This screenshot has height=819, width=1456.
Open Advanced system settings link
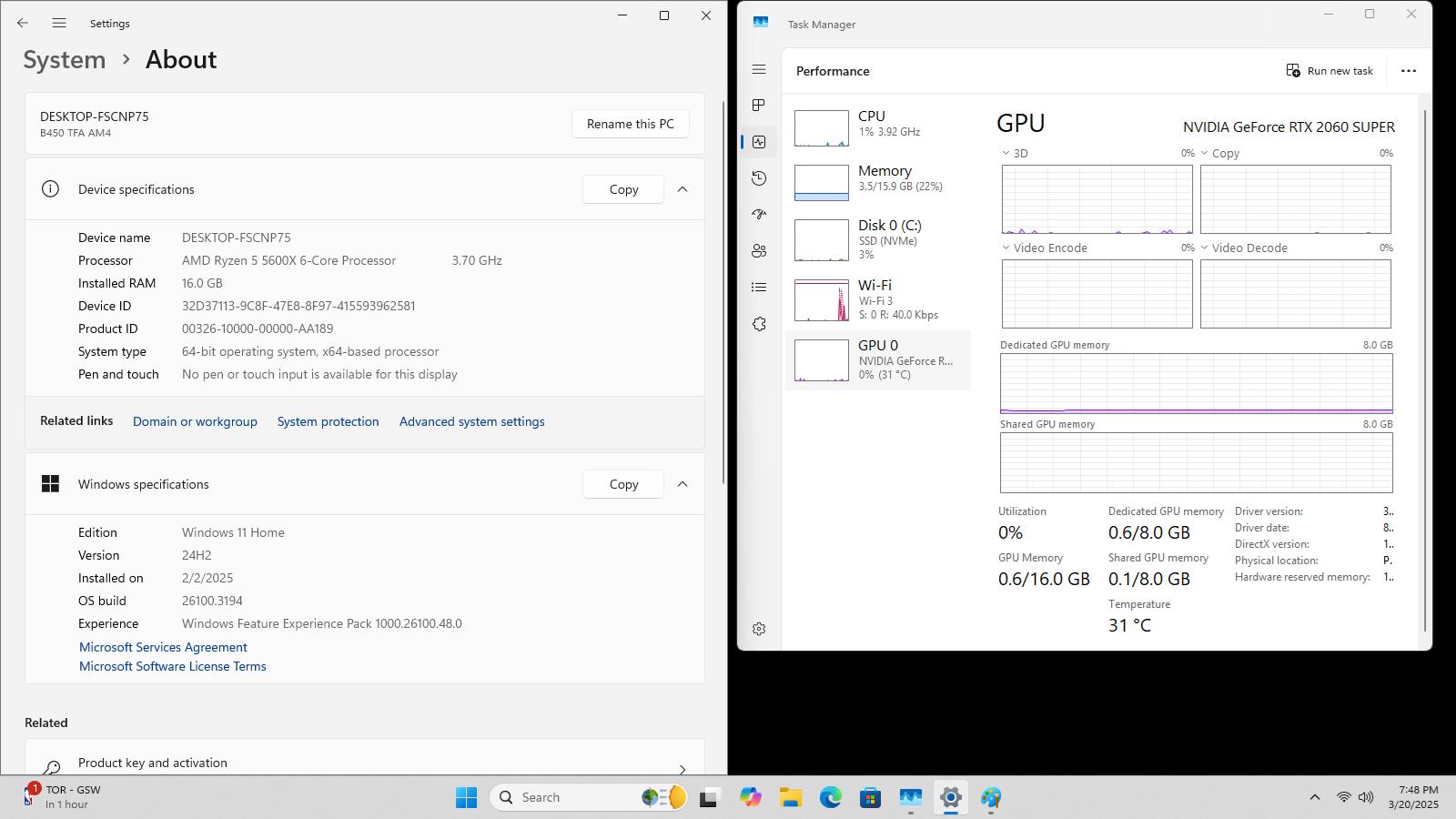pos(471,421)
